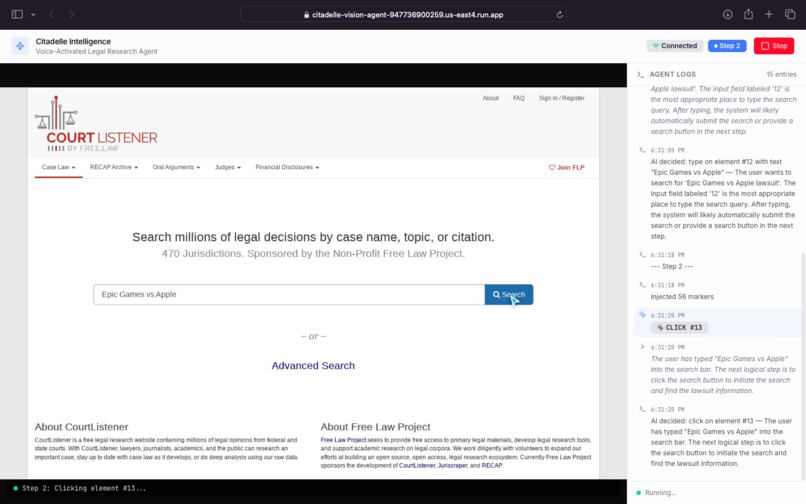Go forward with the Safari forward arrow
Screen dimensions: 806x504
click(x=71, y=14)
